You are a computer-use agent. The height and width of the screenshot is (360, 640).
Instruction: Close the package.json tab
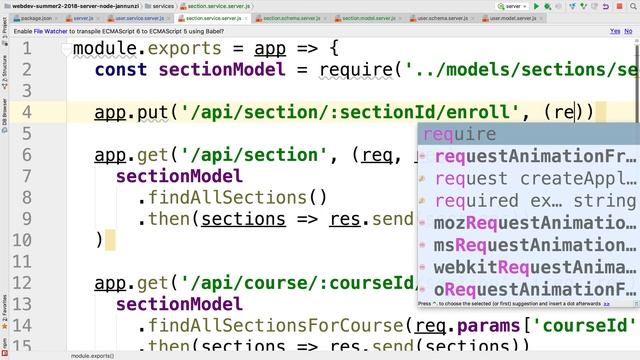pos(56,18)
